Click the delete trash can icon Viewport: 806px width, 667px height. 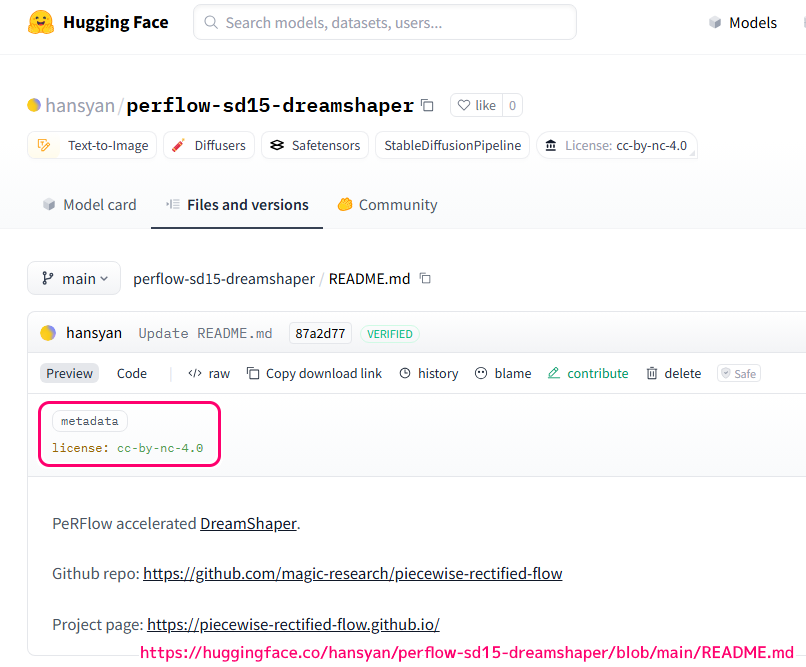tap(652, 373)
